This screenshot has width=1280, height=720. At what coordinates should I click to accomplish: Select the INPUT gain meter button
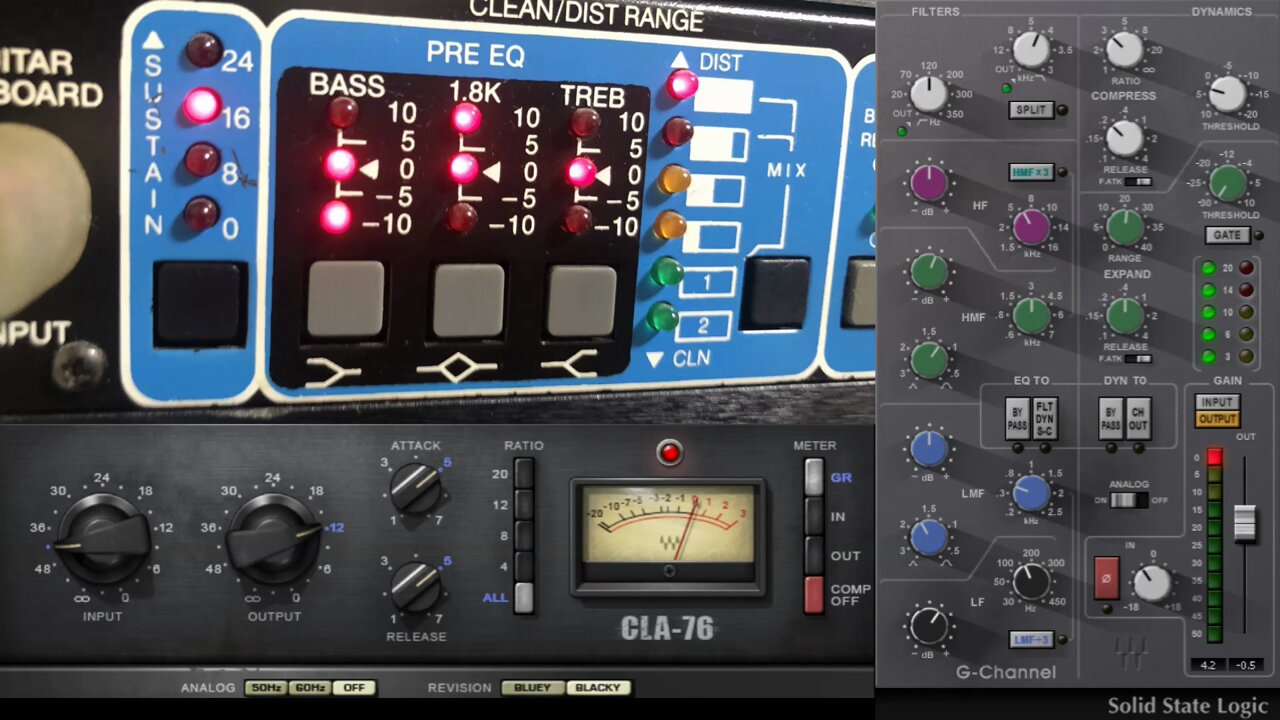(1217, 402)
